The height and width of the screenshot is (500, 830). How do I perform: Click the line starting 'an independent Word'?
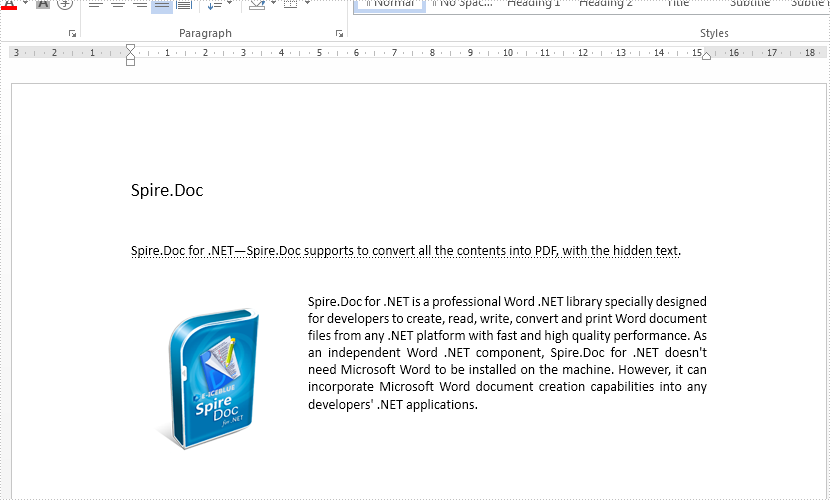pyautogui.click(x=507, y=353)
